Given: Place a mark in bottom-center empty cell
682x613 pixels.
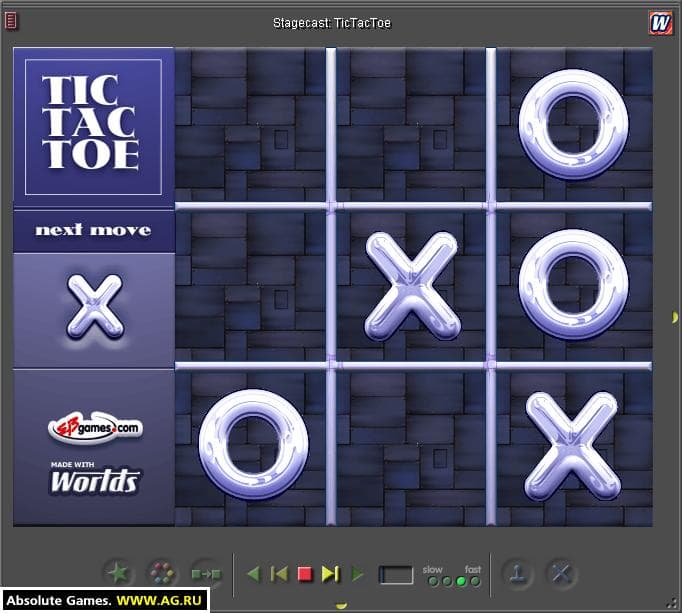Looking at the screenshot, I should [411, 448].
